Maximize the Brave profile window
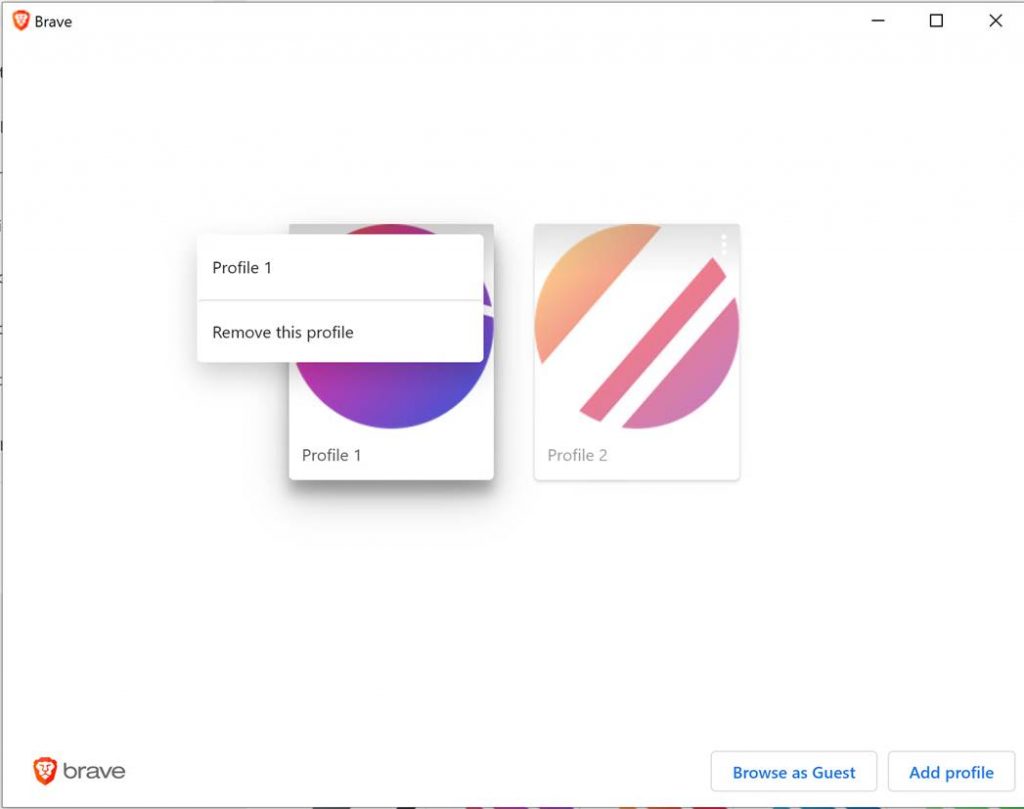The image size is (1024, 809). (x=936, y=21)
